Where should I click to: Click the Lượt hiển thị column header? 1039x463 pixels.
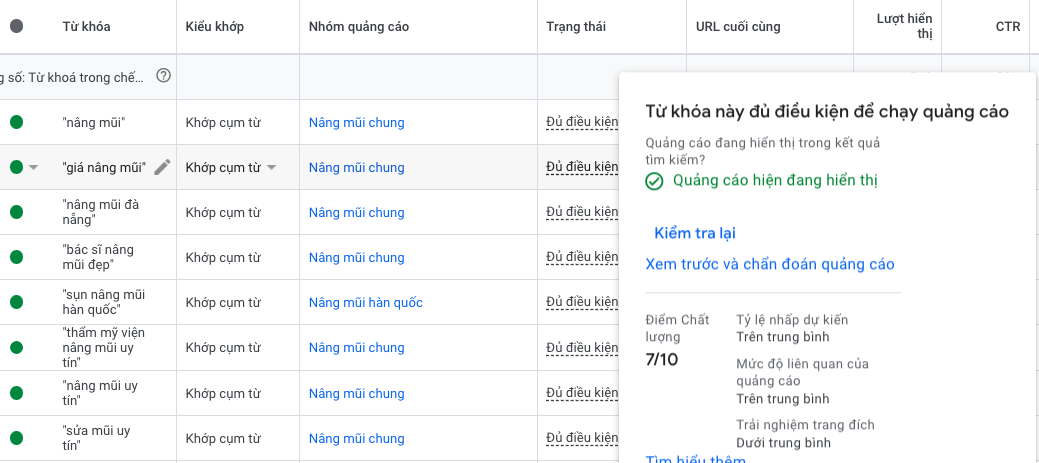click(904, 27)
